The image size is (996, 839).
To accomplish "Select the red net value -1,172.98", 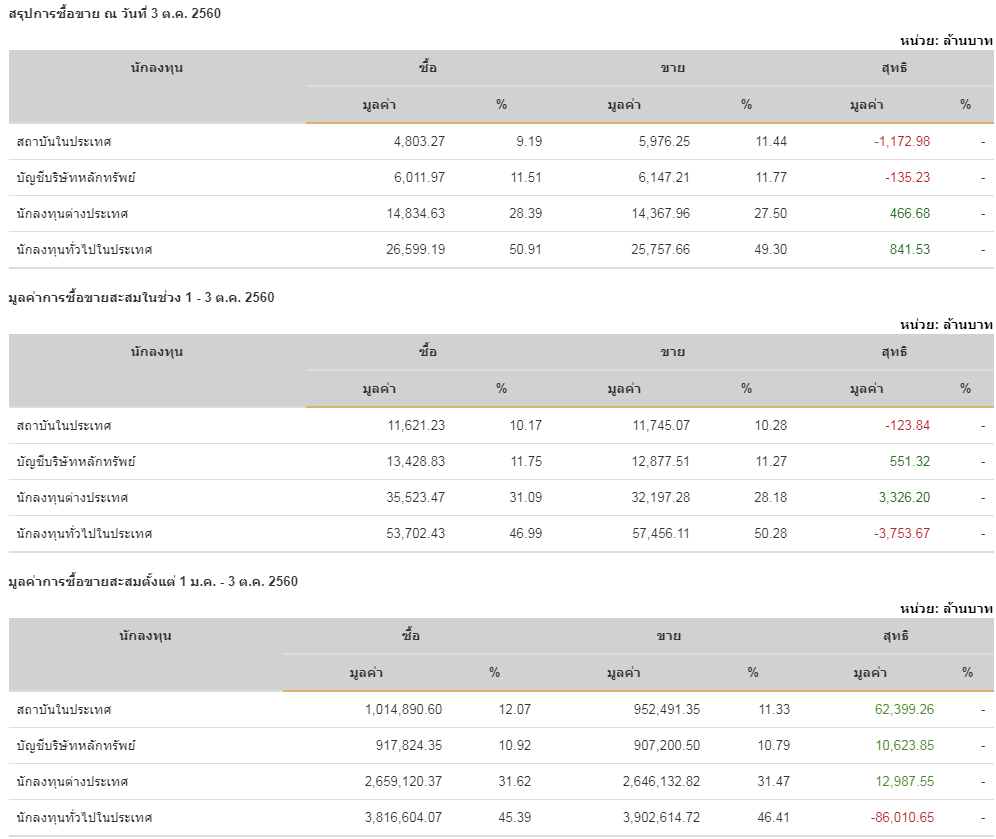I will [x=901, y=141].
